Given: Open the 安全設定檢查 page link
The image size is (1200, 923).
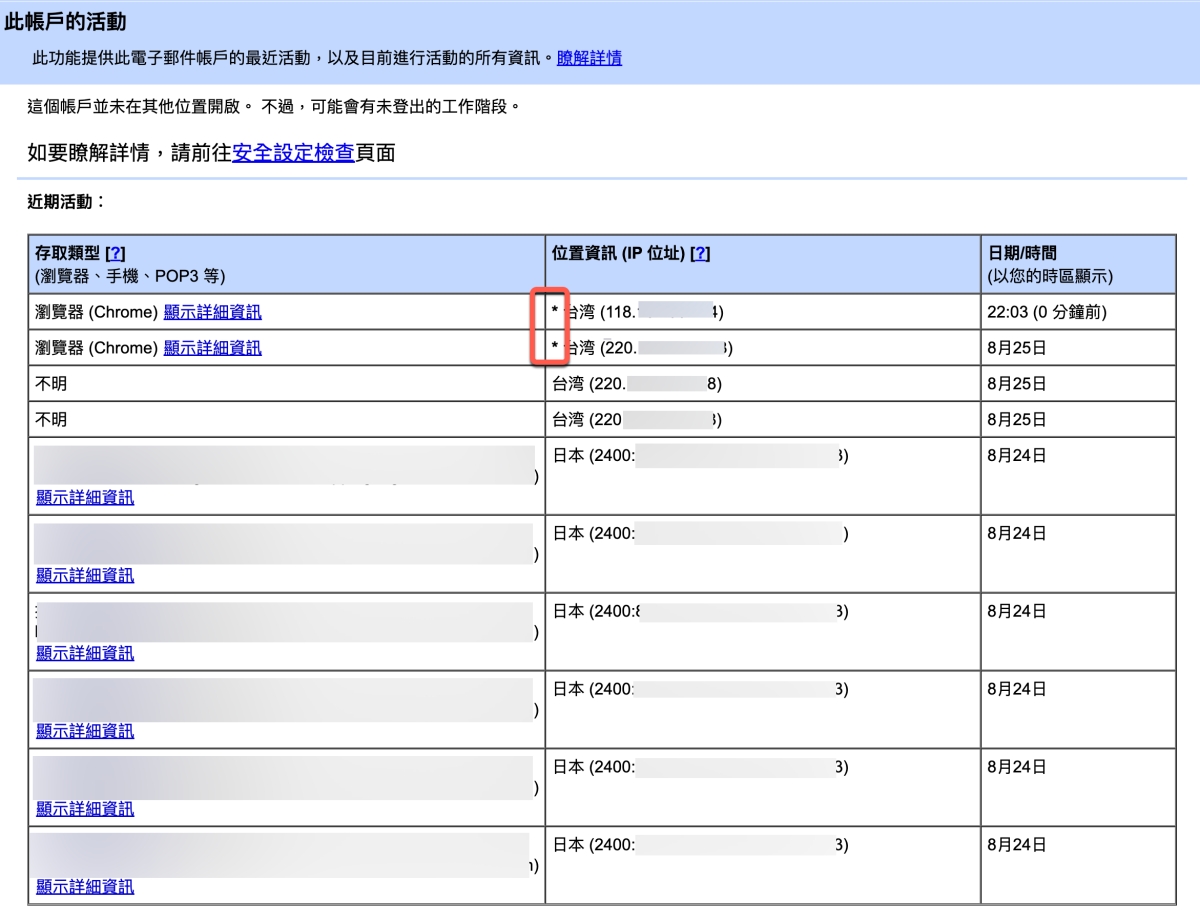Looking at the screenshot, I should (293, 153).
